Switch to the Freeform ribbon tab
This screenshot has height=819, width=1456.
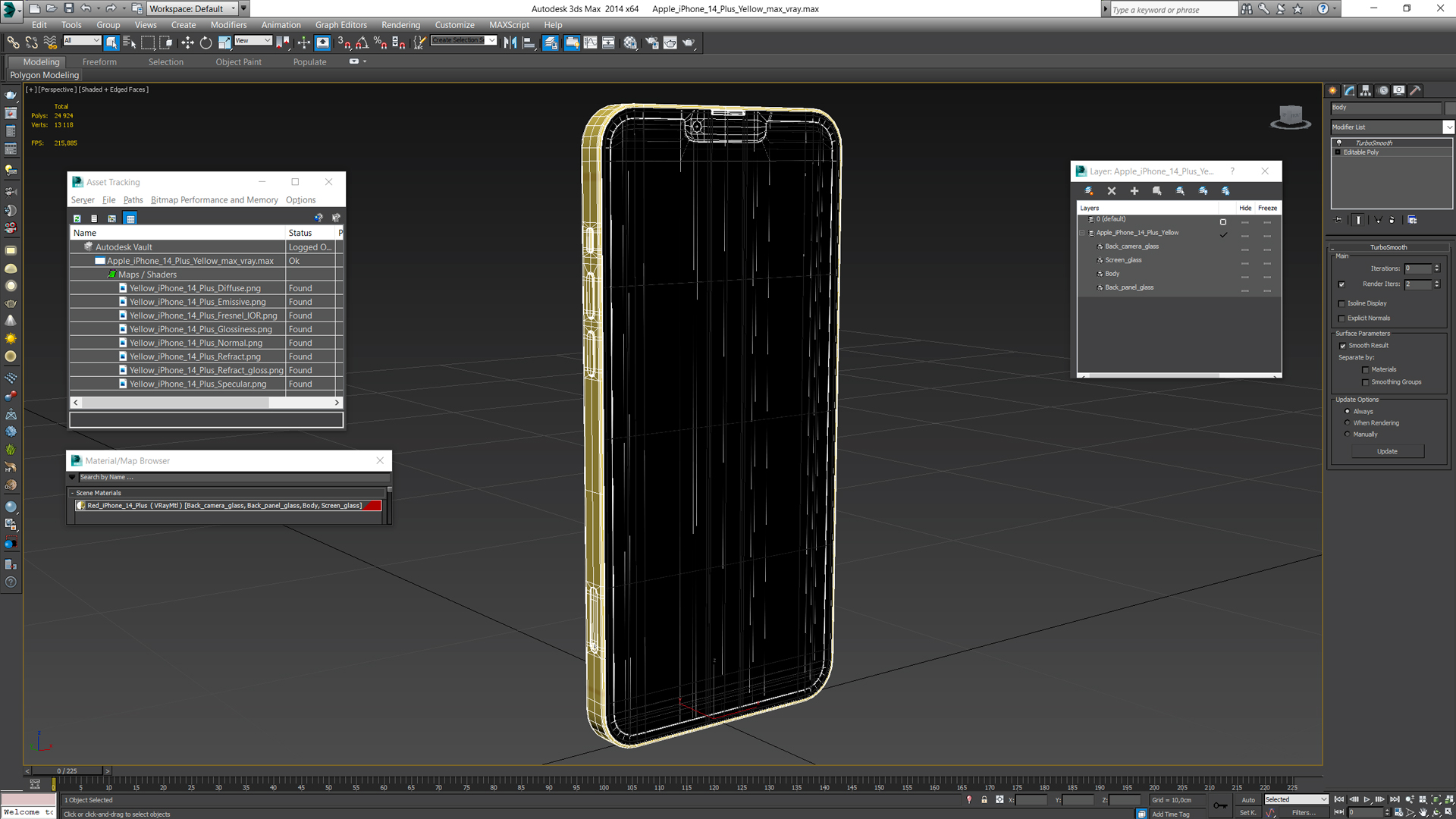click(x=99, y=62)
